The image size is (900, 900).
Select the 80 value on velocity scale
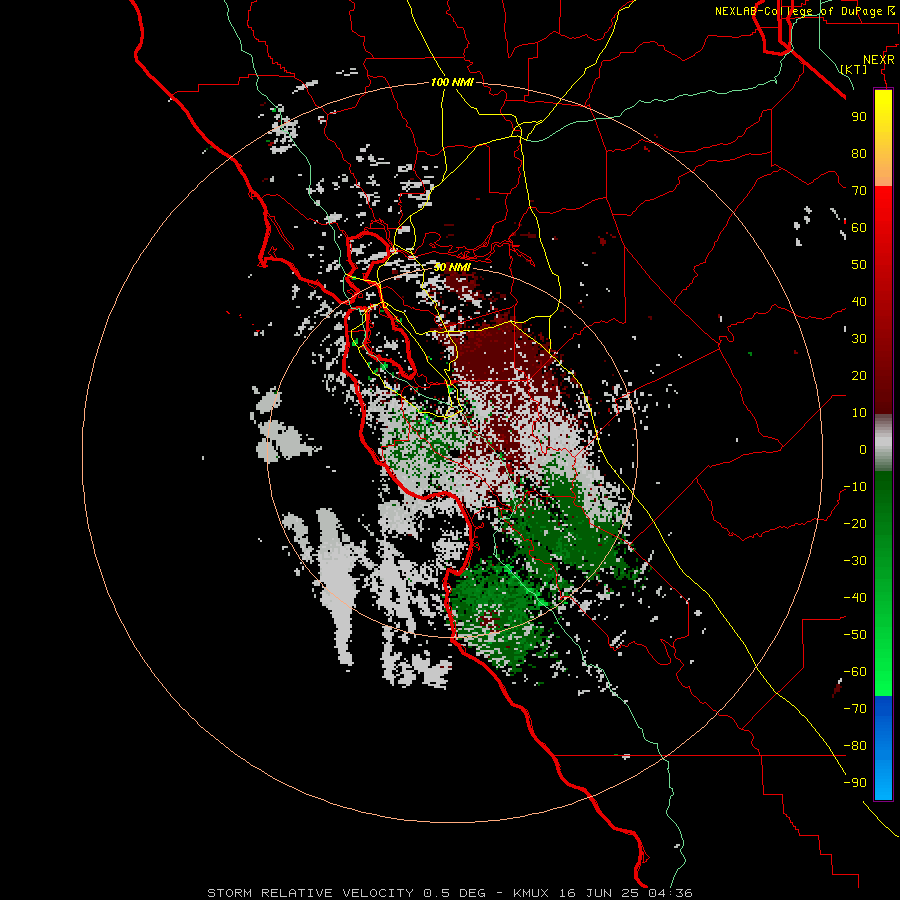(859, 153)
